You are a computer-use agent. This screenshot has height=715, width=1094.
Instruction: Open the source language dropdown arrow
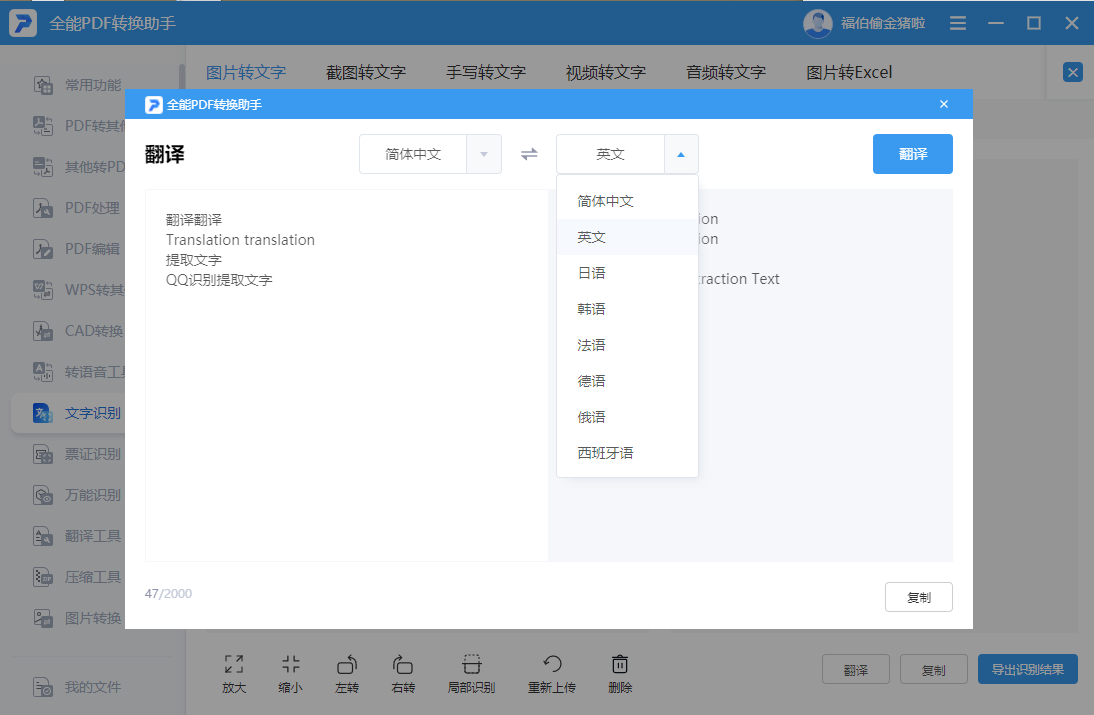[x=484, y=154]
